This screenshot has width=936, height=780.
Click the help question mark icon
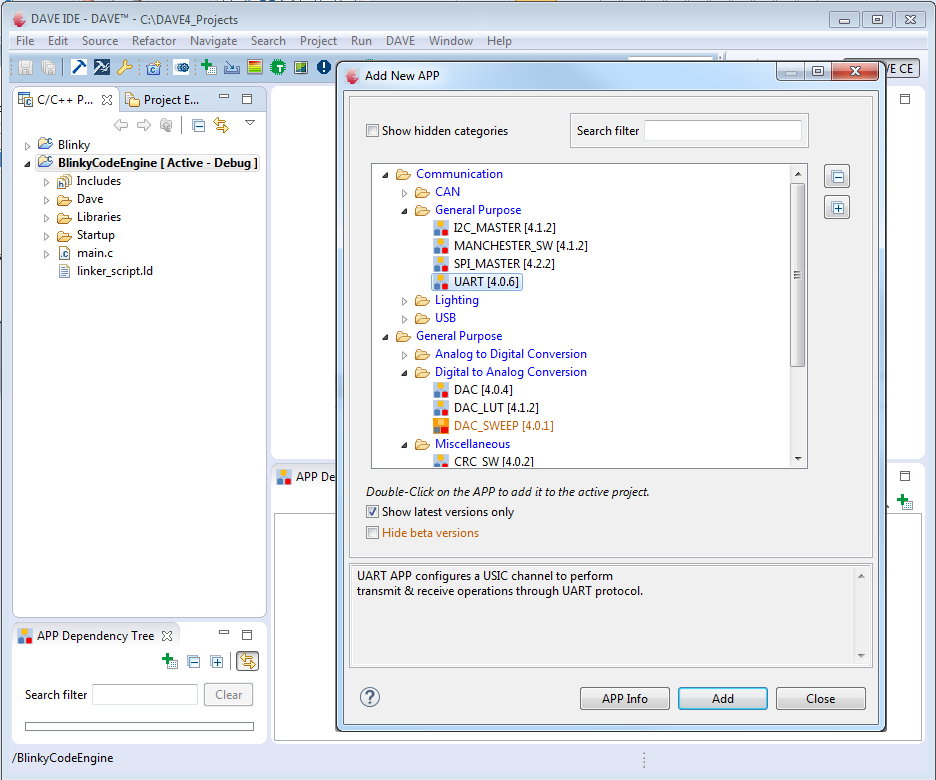pyautogui.click(x=370, y=697)
